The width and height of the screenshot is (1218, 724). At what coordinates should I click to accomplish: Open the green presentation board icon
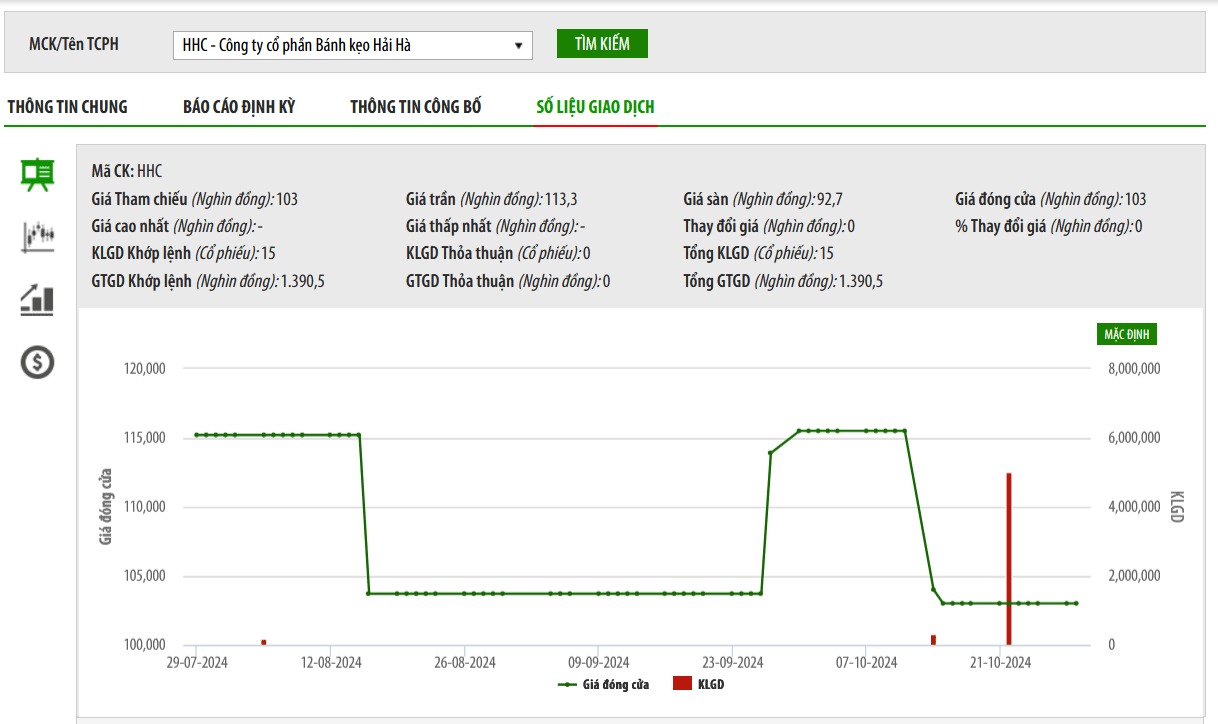tap(38, 174)
